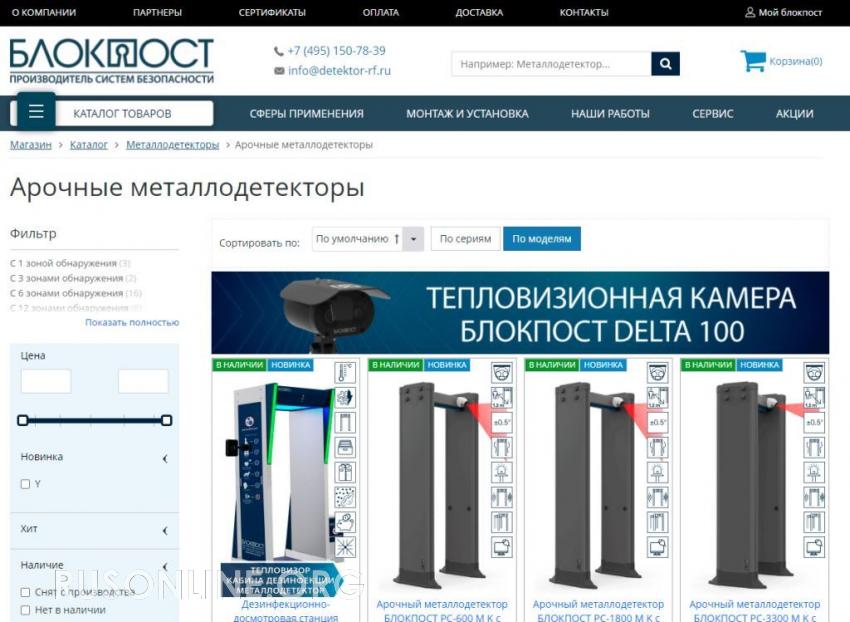Follow the 'Каталог' breadcrumb link
This screenshot has width=850, height=622.
(89, 145)
